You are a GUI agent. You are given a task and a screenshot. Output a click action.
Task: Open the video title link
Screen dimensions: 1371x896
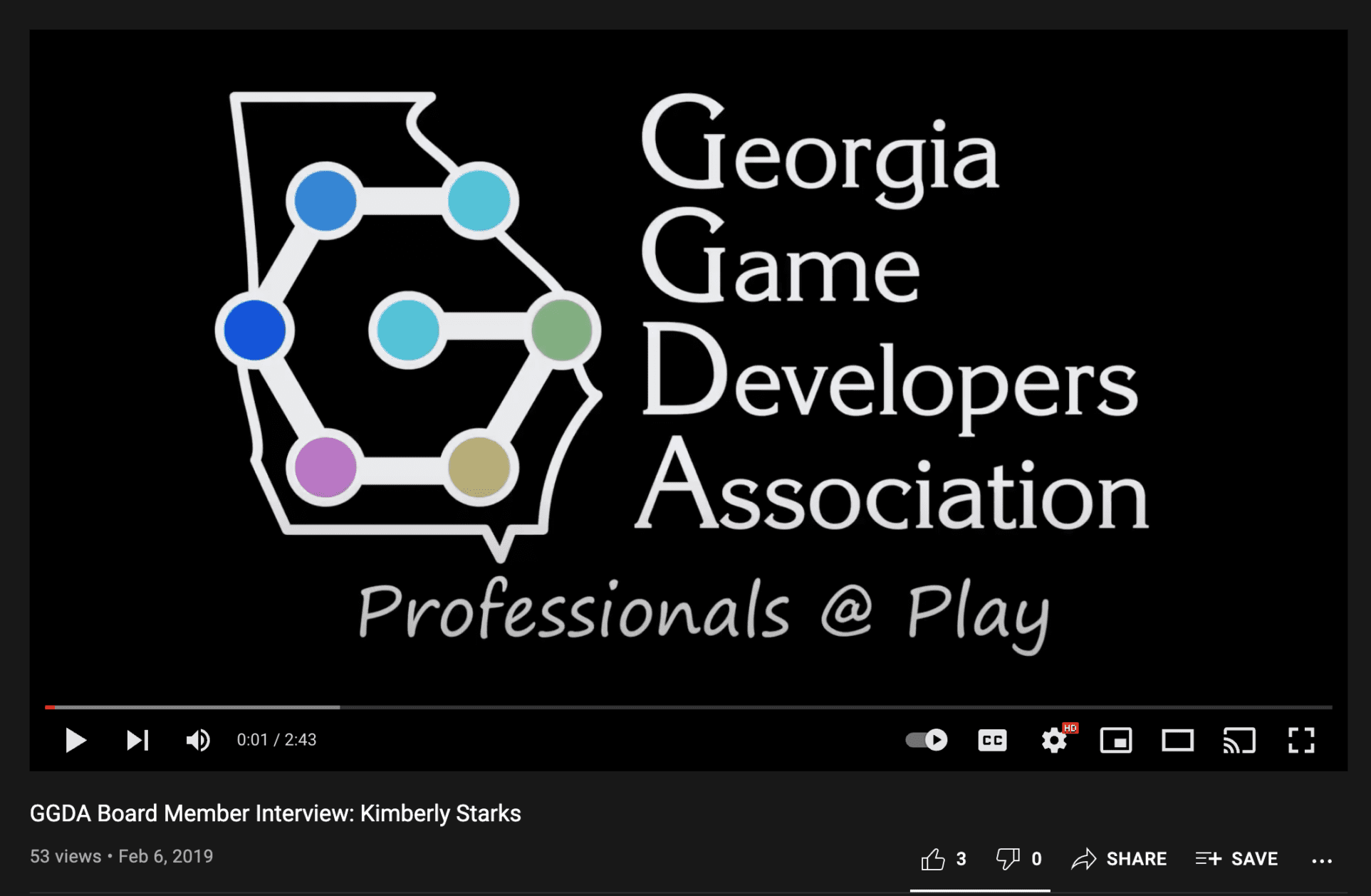[x=276, y=813]
